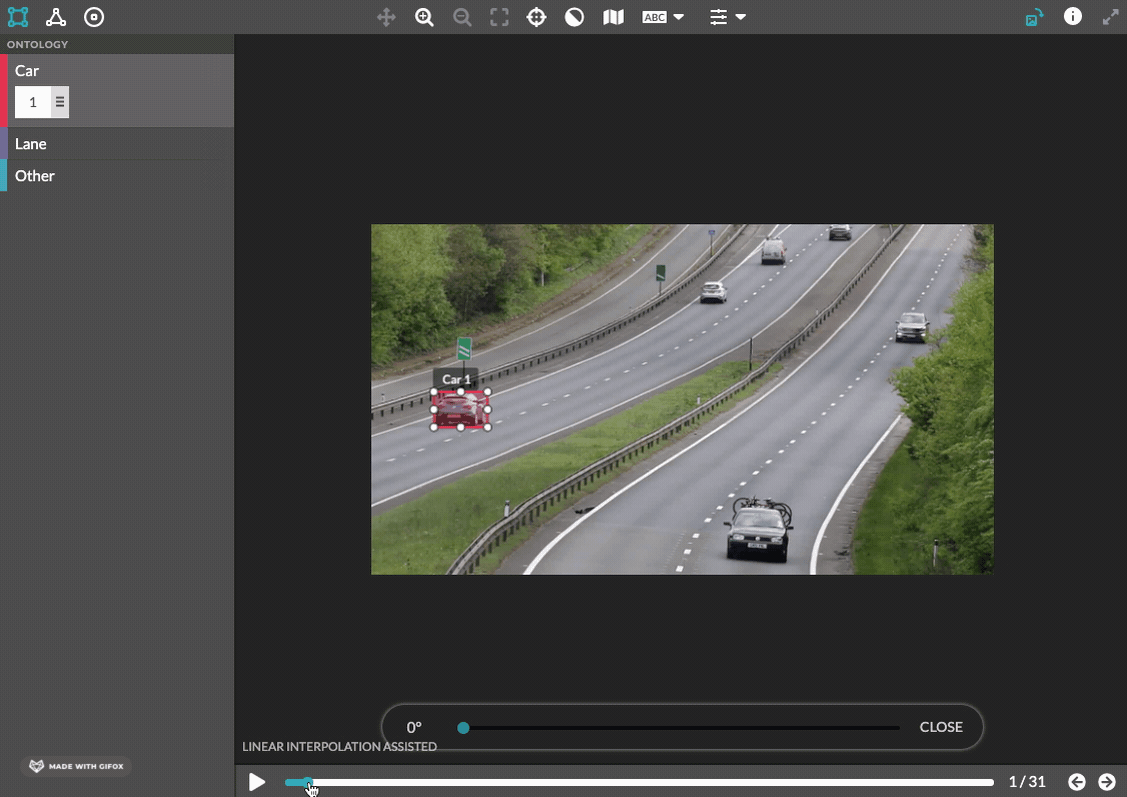Click the Car 1 label tag

pos(456,379)
